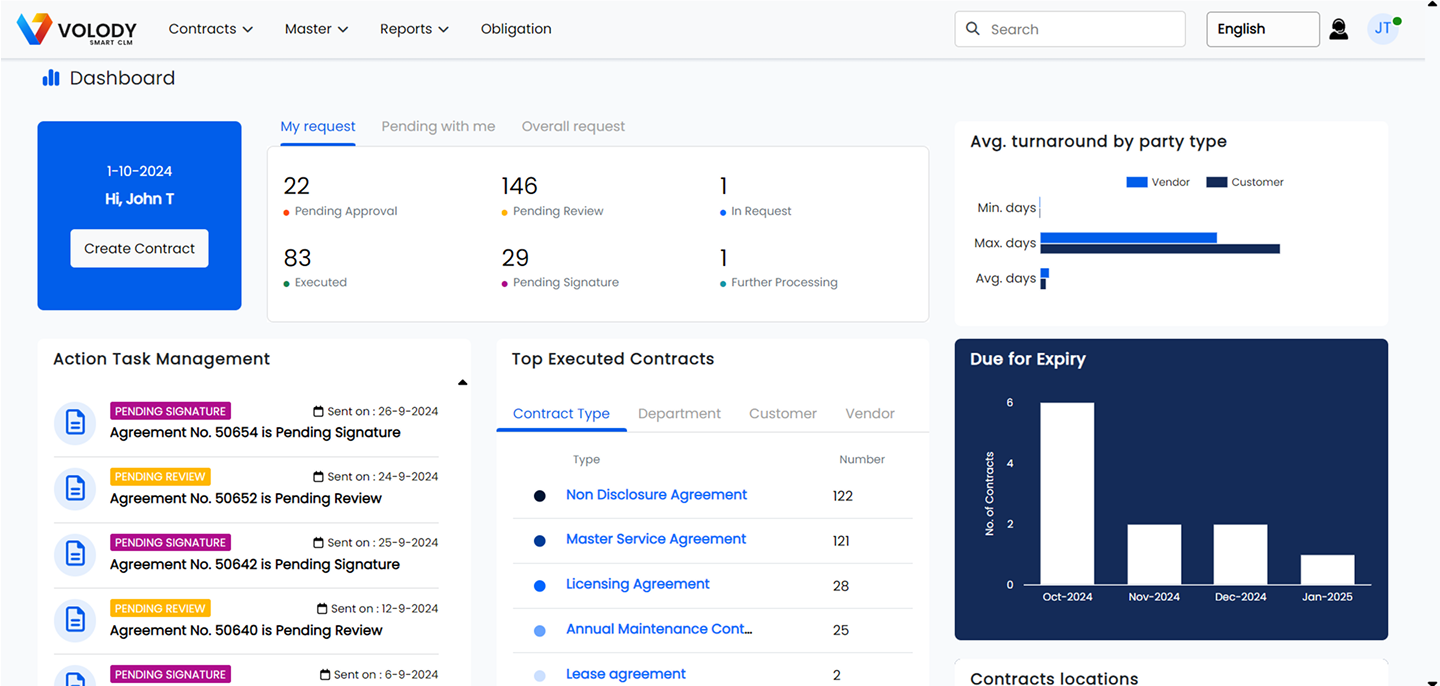Image resolution: width=1440 pixels, height=686 pixels.
Task: Toggle the Customer legend in turnaround chart
Action: click(1245, 182)
